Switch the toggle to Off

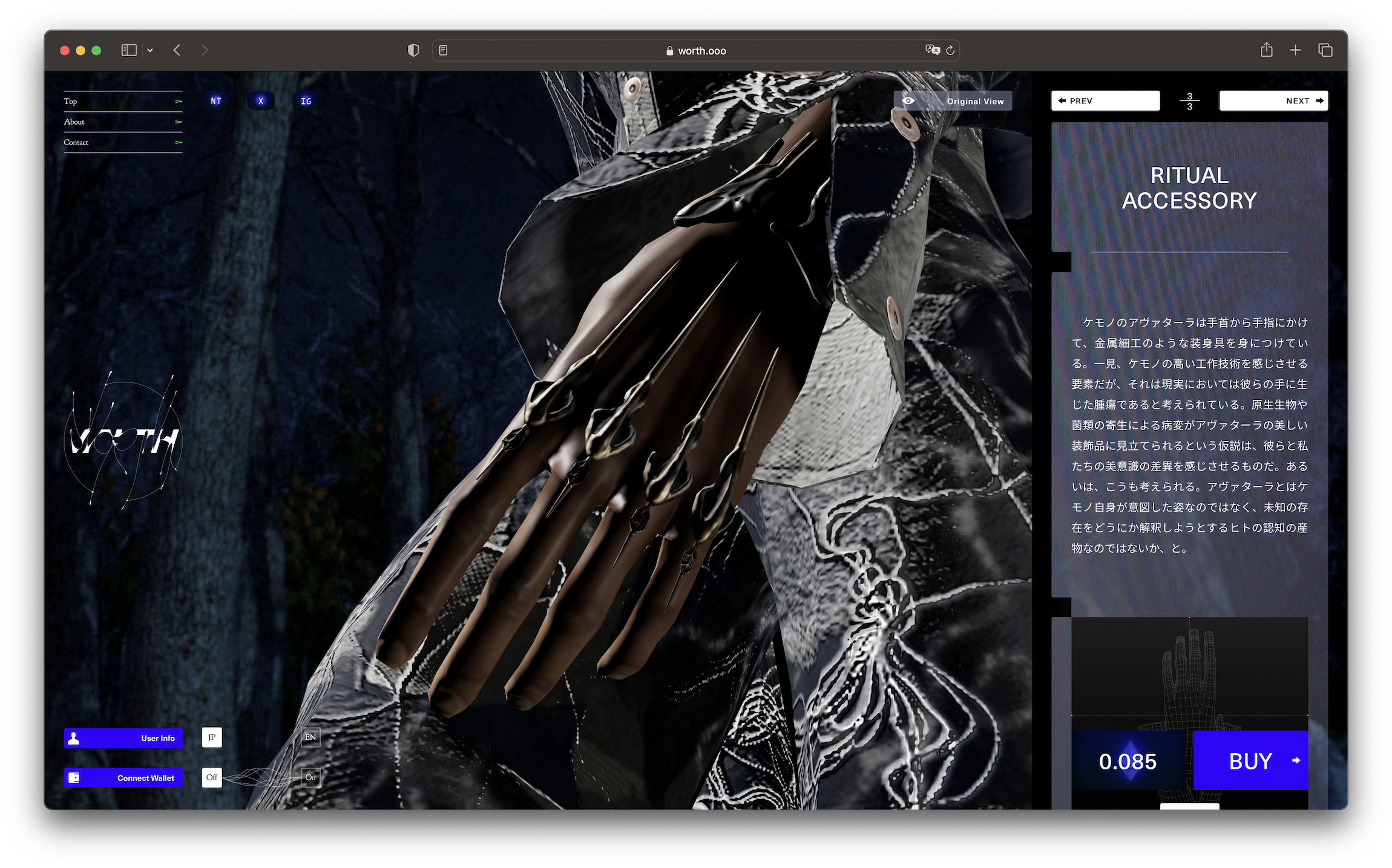pos(212,777)
